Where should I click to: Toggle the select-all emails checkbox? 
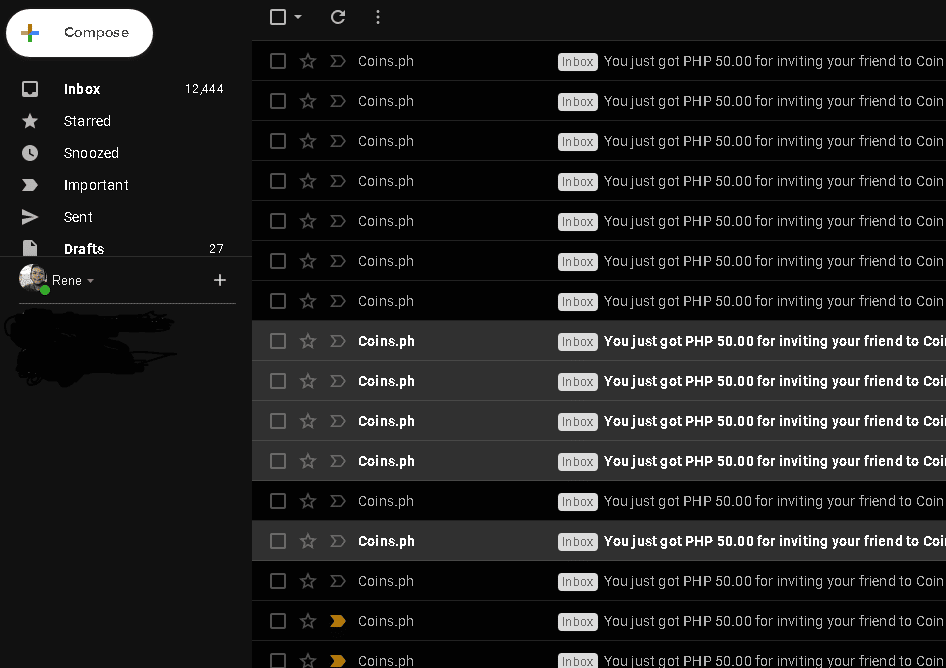(x=278, y=17)
